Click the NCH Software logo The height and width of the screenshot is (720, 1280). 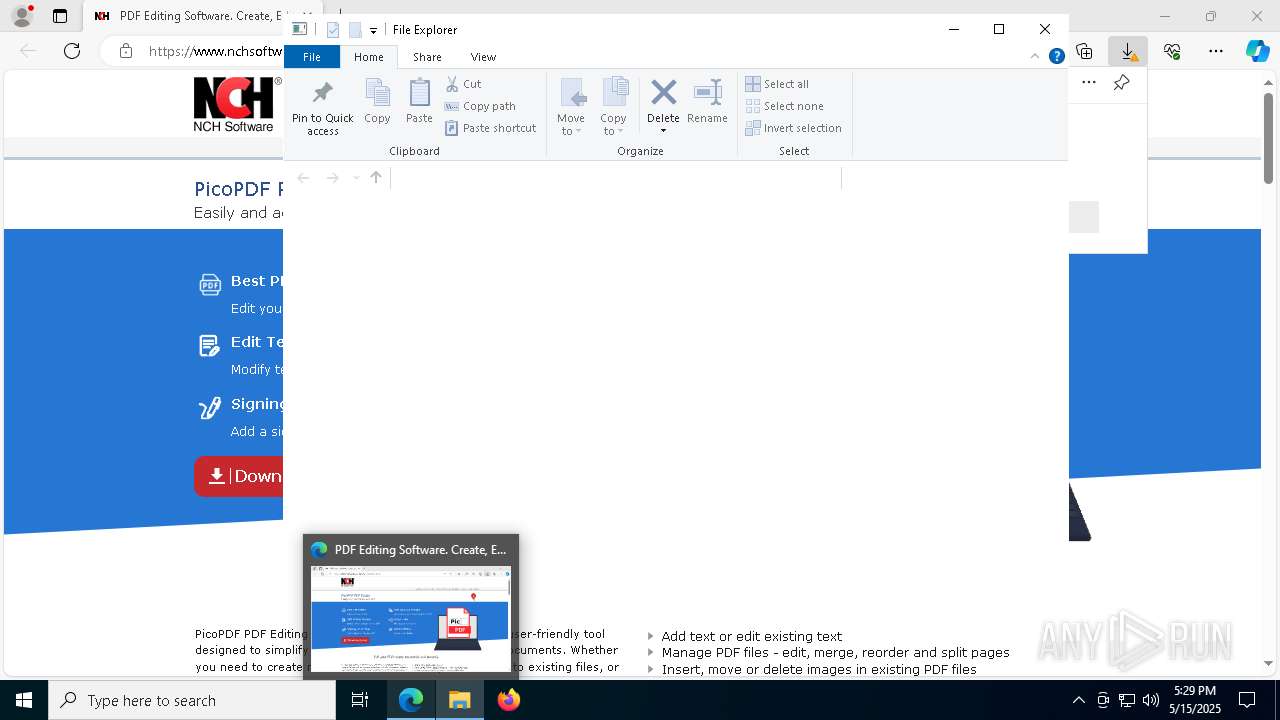238,104
